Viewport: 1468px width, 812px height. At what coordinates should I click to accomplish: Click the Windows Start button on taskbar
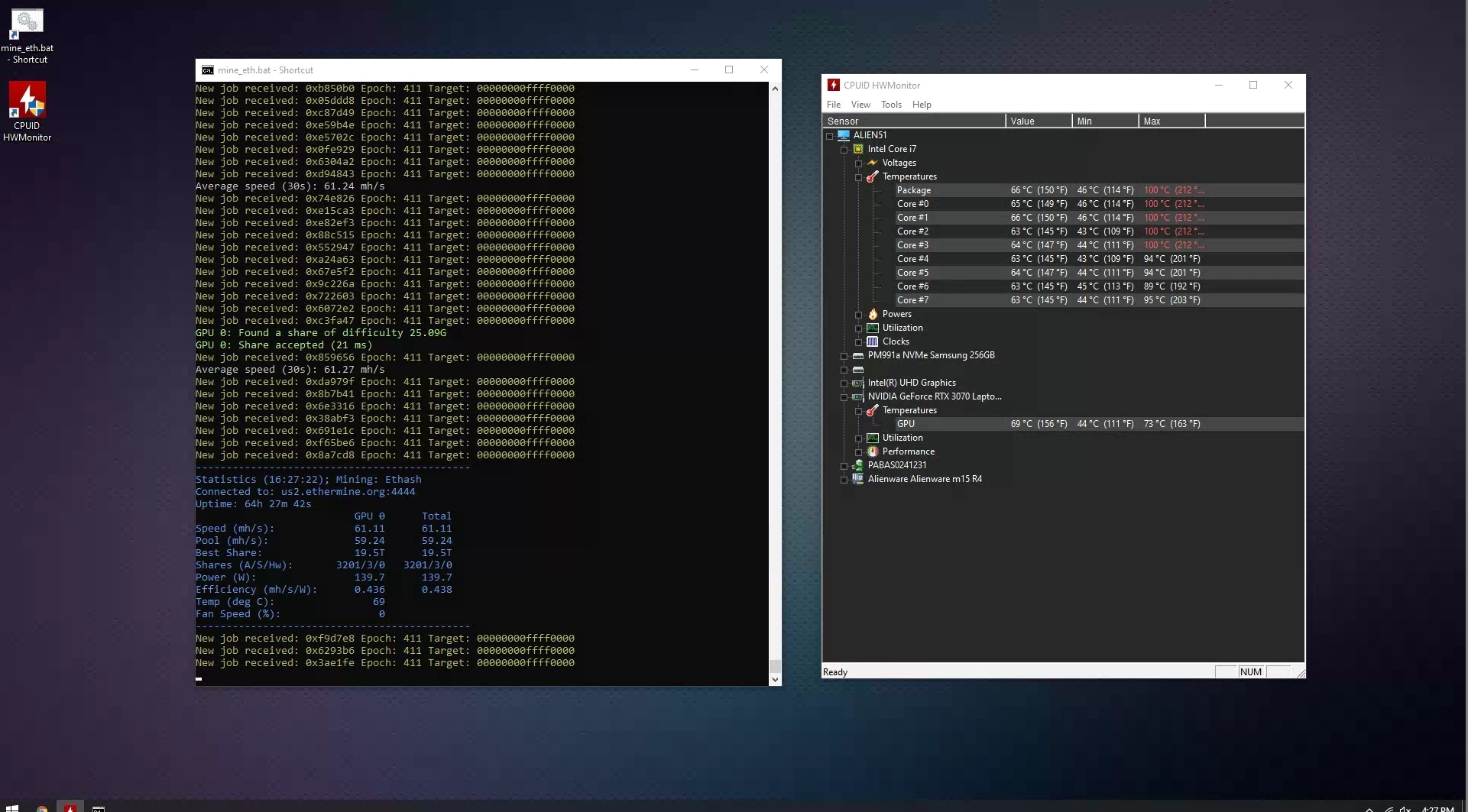coord(11,807)
